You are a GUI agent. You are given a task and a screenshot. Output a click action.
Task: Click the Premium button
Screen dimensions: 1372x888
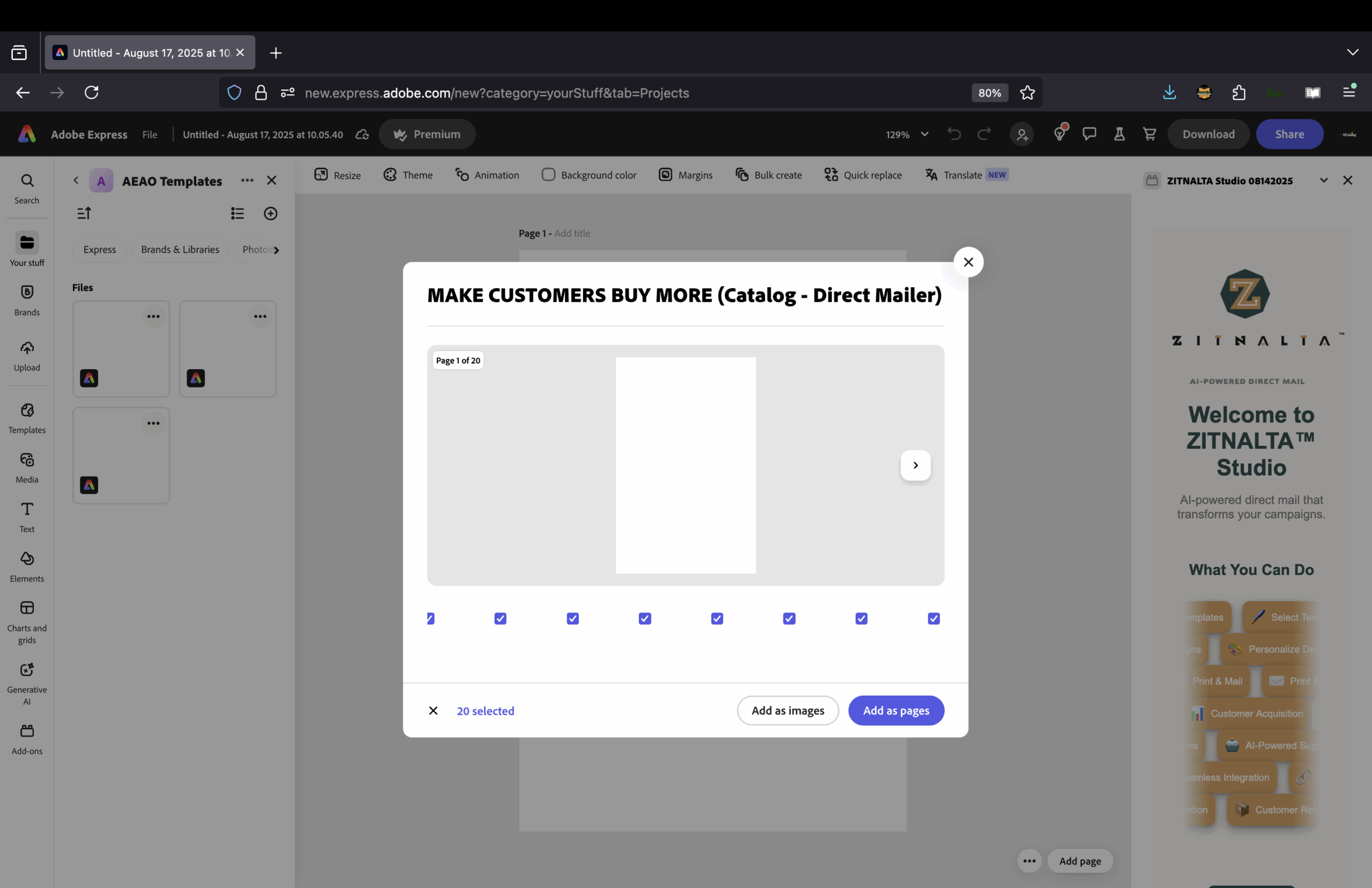click(x=427, y=135)
